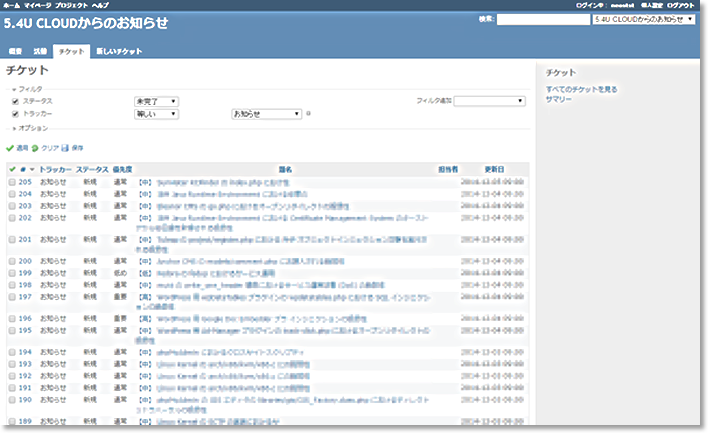Check the box for ticket 205
The image size is (708, 433).
click(12, 183)
